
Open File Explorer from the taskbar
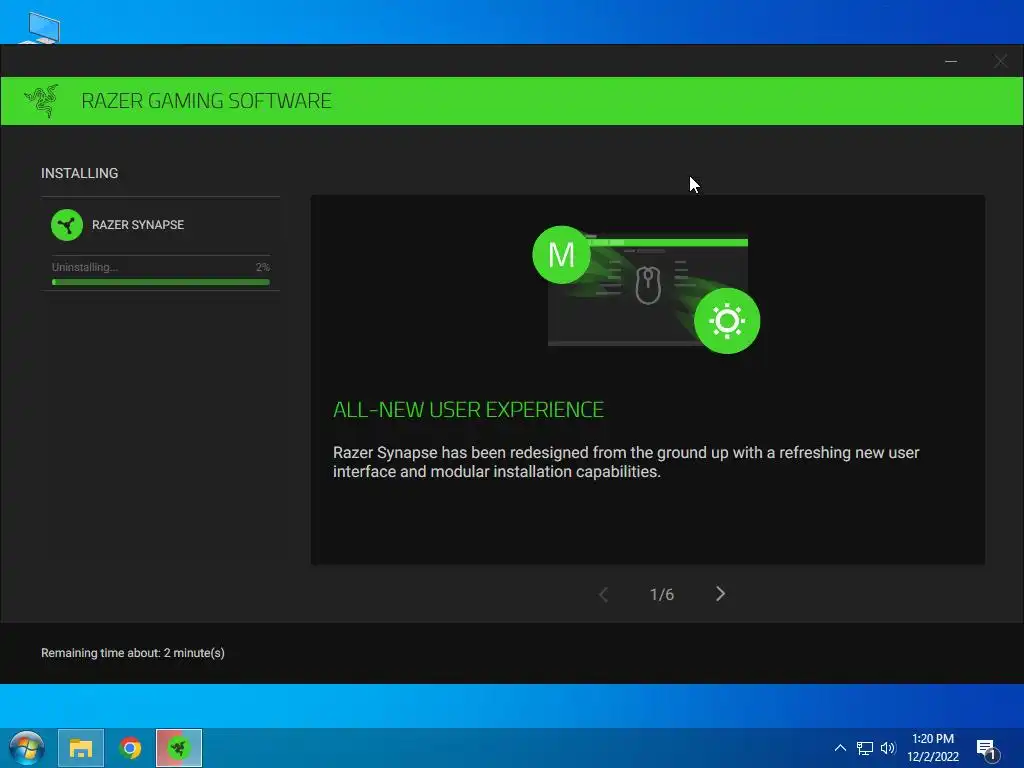coord(81,748)
